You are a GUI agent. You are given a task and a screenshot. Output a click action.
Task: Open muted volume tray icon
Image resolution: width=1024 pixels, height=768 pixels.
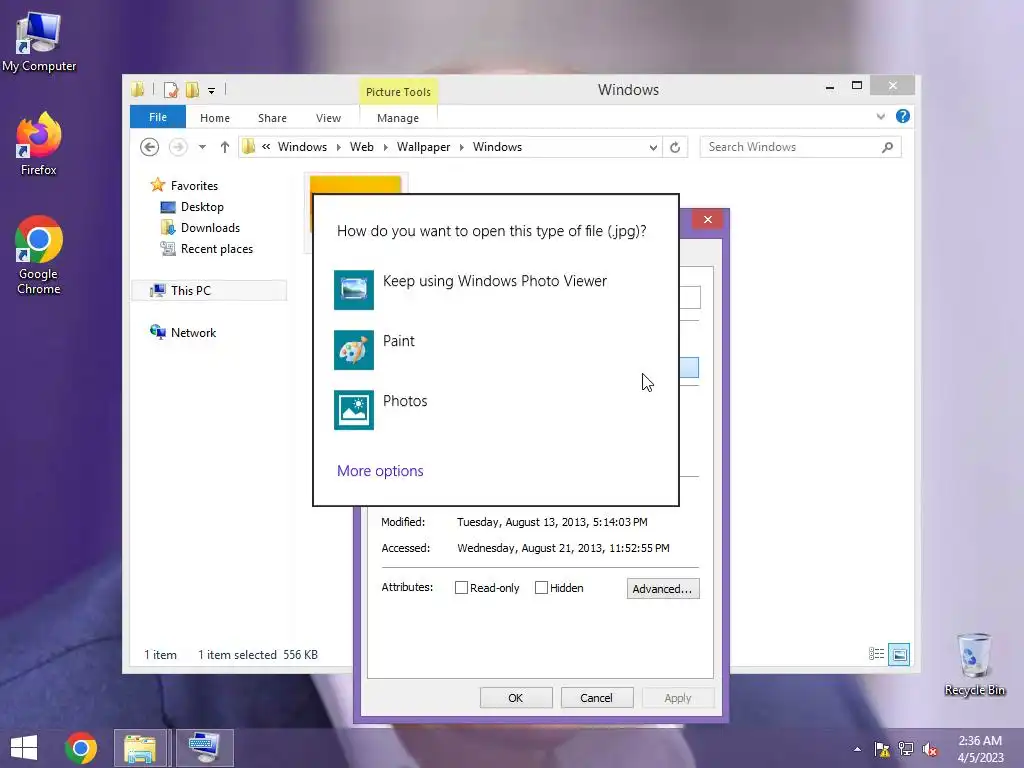pos(930,749)
